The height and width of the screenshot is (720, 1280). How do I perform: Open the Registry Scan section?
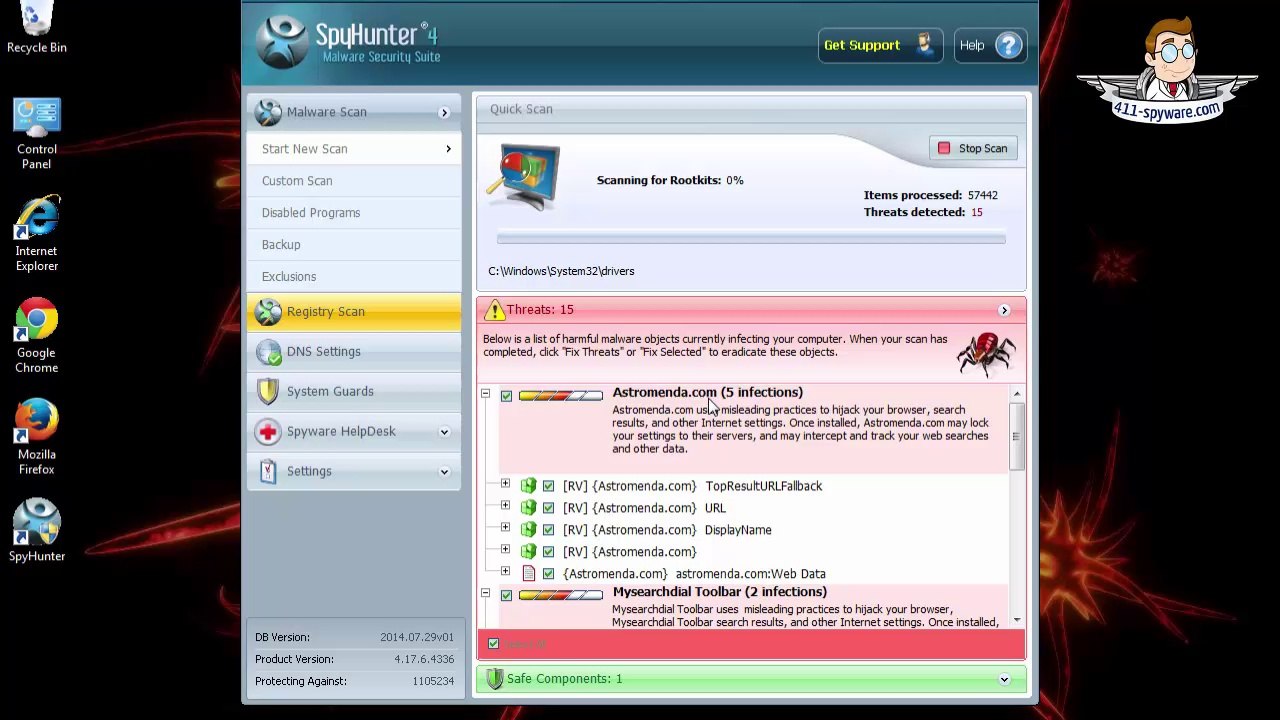pyautogui.click(x=354, y=312)
